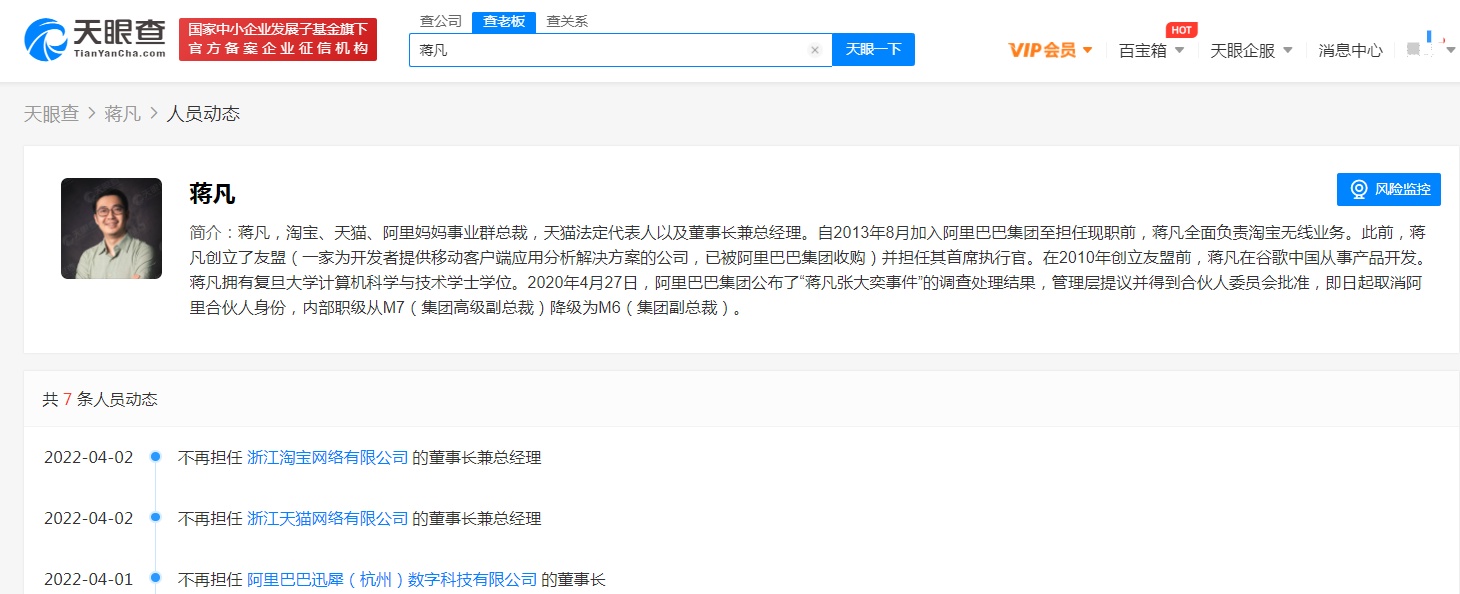Select the 查公司 search tab
This screenshot has height=594, width=1460.
[x=441, y=22]
